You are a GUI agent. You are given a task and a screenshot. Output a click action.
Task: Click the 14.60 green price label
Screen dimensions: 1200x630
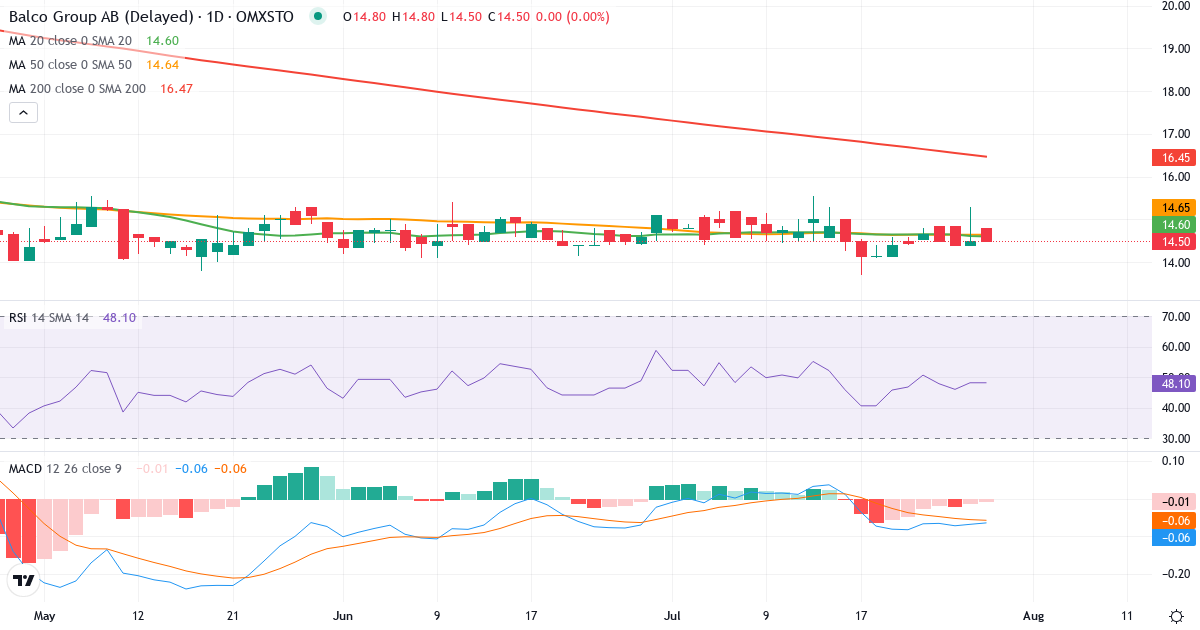[1173, 225]
